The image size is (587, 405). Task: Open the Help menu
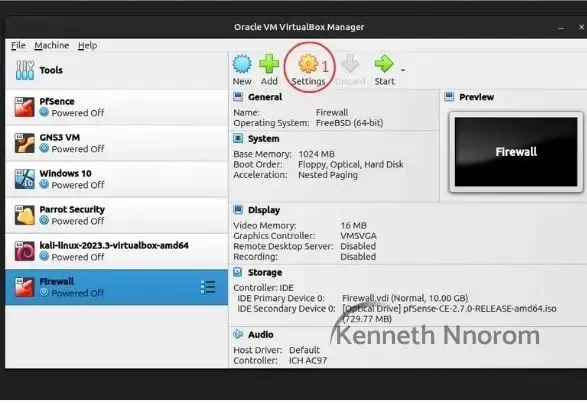tap(87, 45)
